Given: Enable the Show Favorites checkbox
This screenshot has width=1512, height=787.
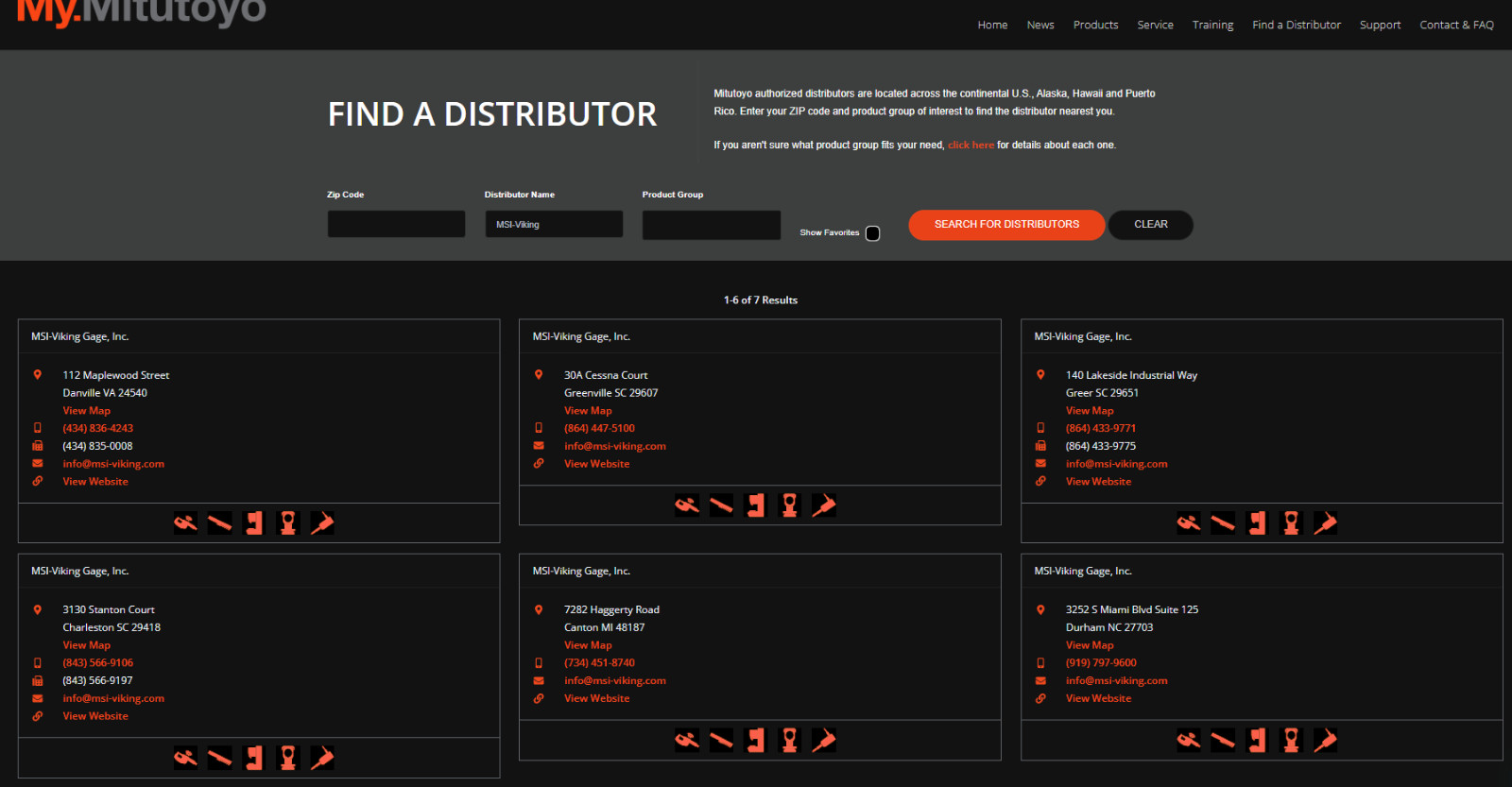Looking at the screenshot, I should pyautogui.click(x=872, y=233).
